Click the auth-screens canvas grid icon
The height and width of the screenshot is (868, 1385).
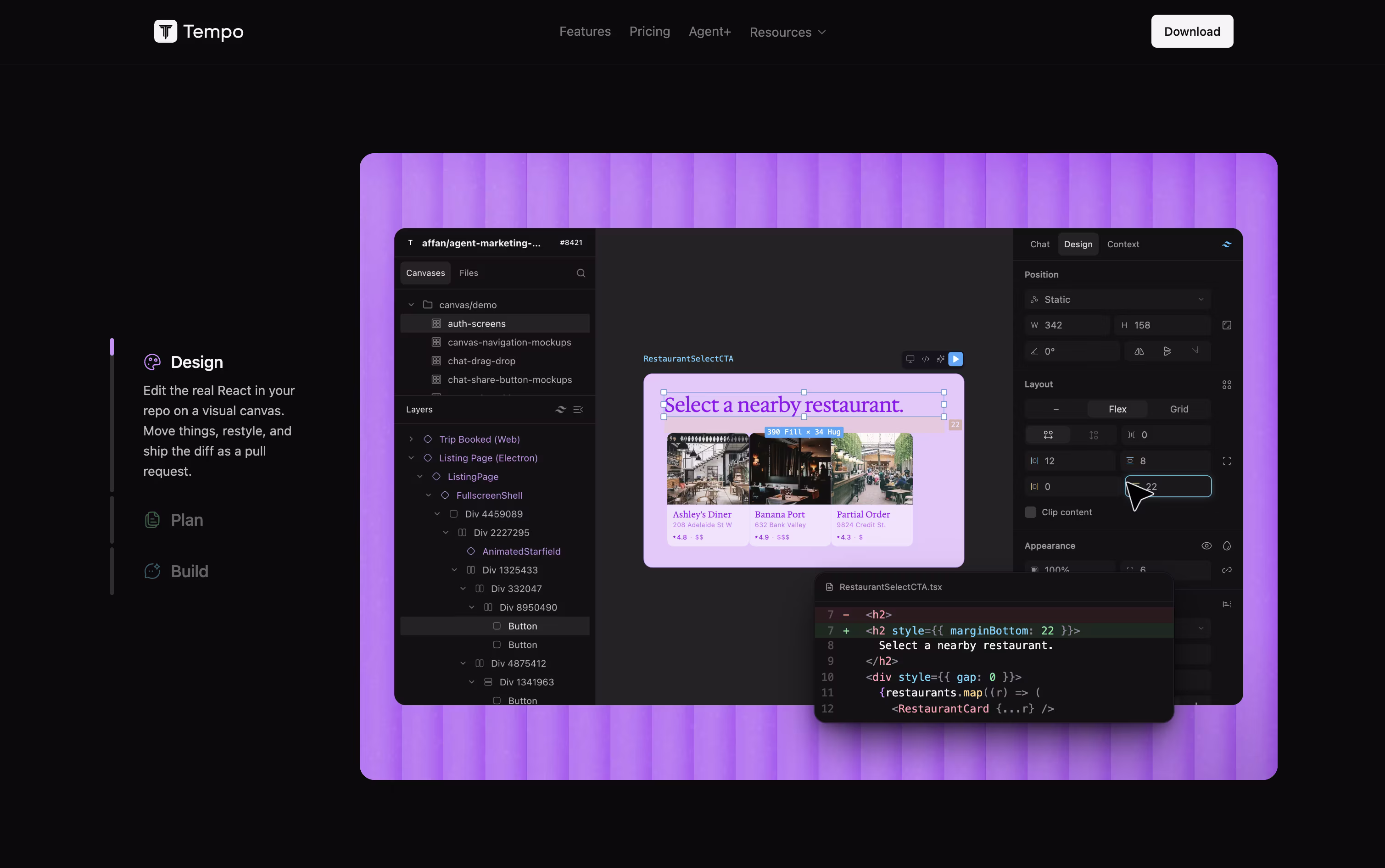coord(436,324)
